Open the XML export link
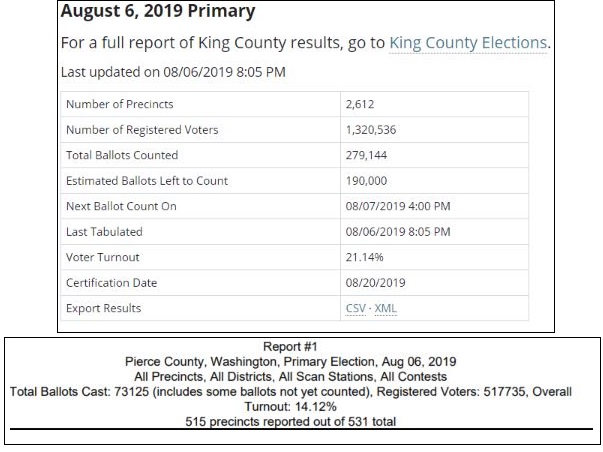This screenshot has width=603, height=452. tap(385, 308)
